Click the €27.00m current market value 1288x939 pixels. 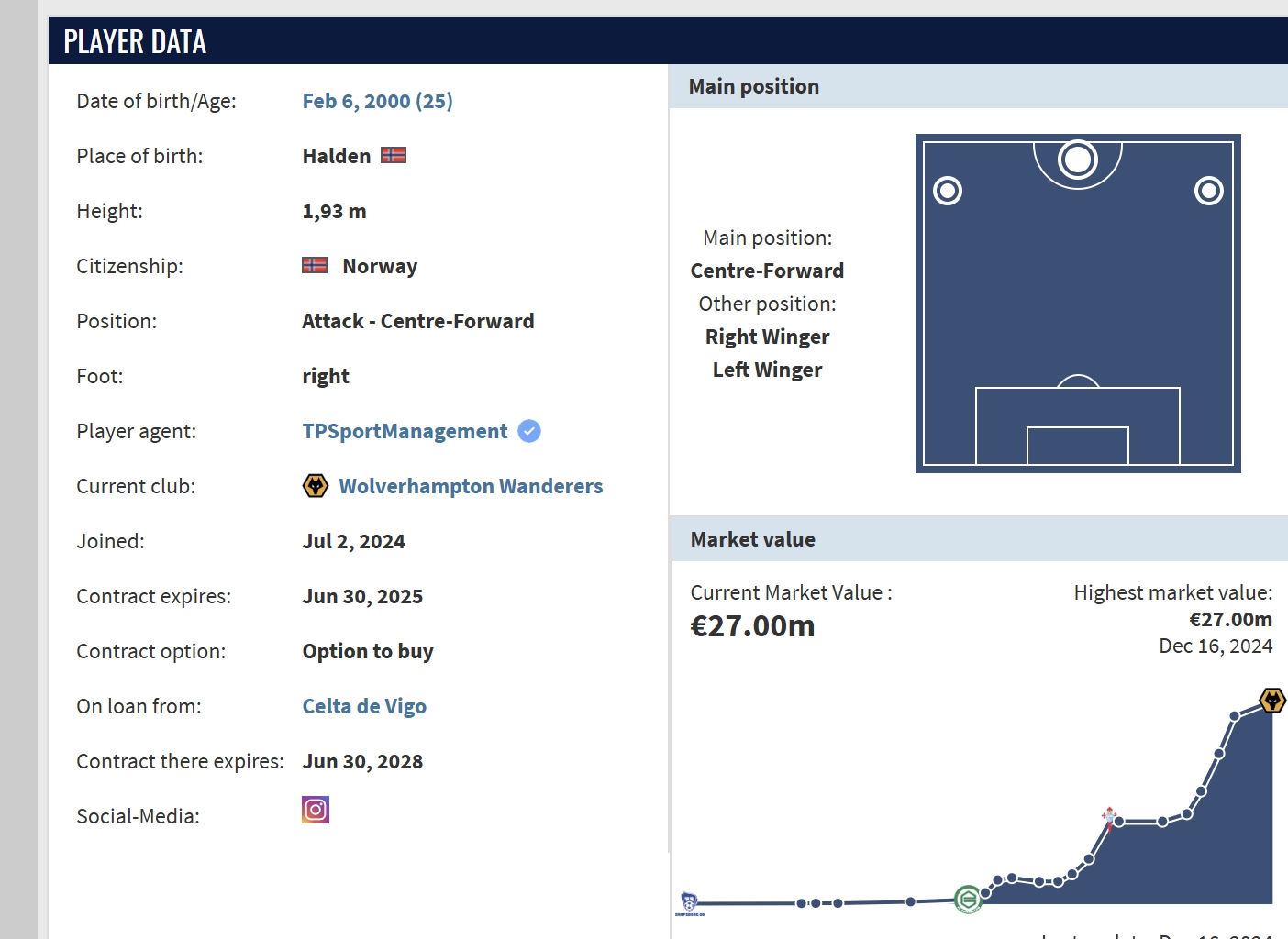click(x=752, y=625)
